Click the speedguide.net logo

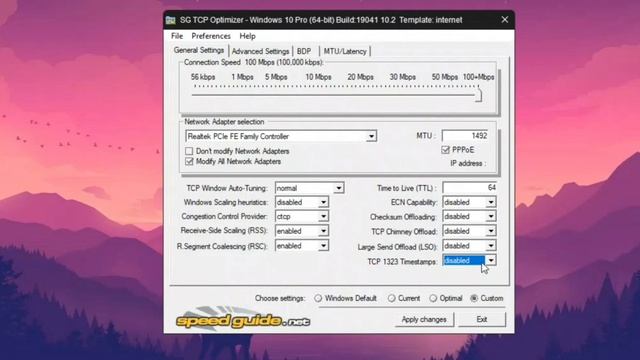[243, 318]
